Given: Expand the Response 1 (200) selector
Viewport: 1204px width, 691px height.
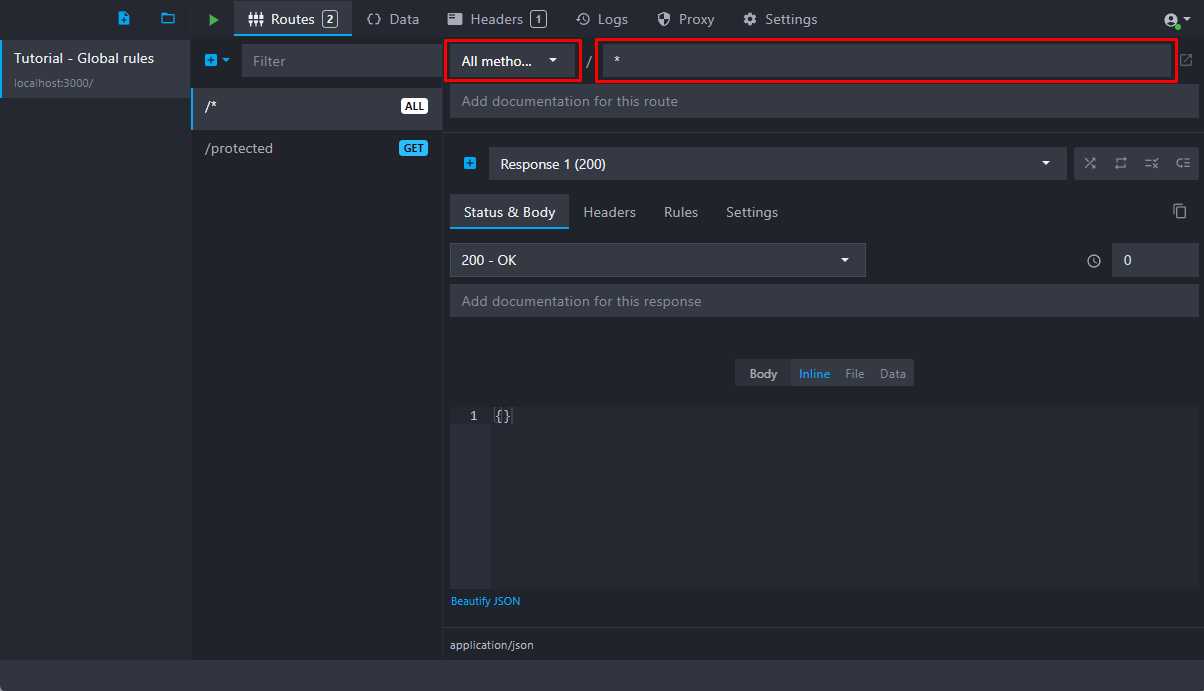Looking at the screenshot, I should [777, 164].
